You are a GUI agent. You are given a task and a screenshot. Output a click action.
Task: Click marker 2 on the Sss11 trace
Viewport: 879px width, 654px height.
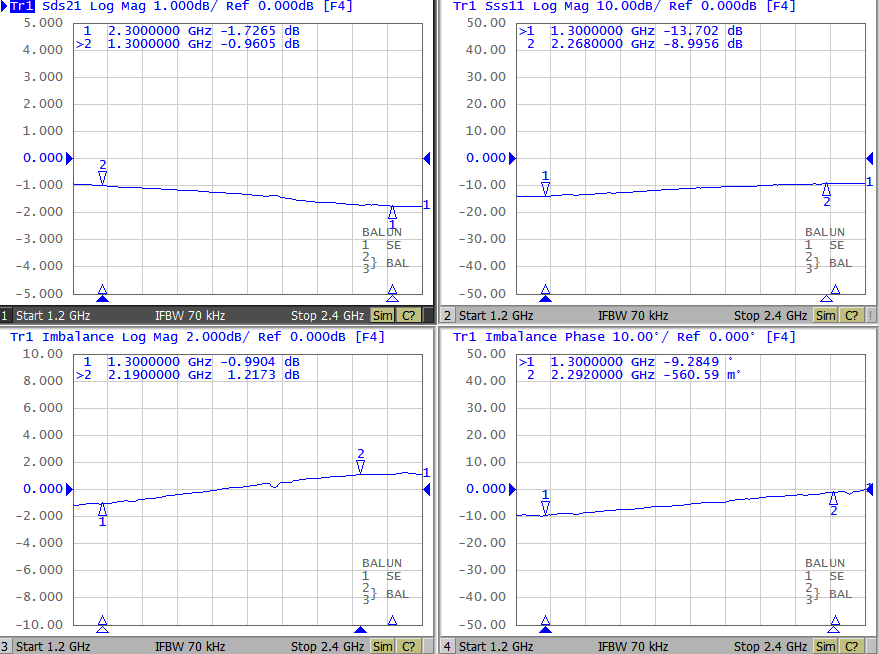pos(826,189)
